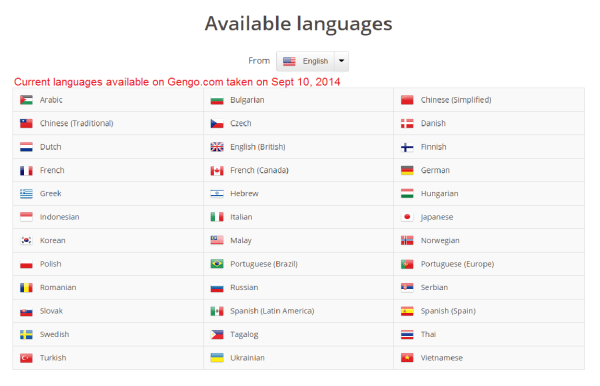Click the Spanish (Spain) flag icon
This screenshot has height=386, width=600.
click(407, 311)
